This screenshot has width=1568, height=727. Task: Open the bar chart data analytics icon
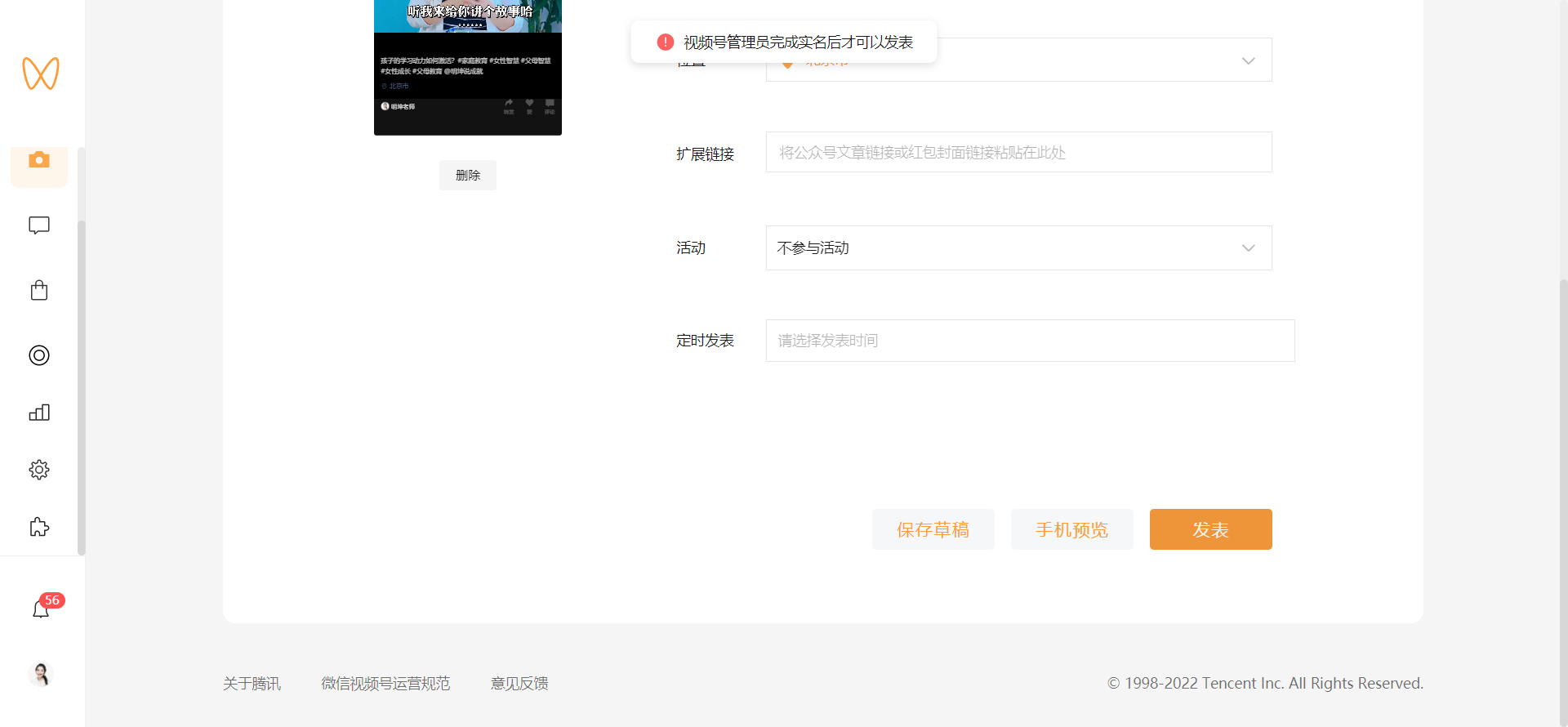tap(39, 413)
